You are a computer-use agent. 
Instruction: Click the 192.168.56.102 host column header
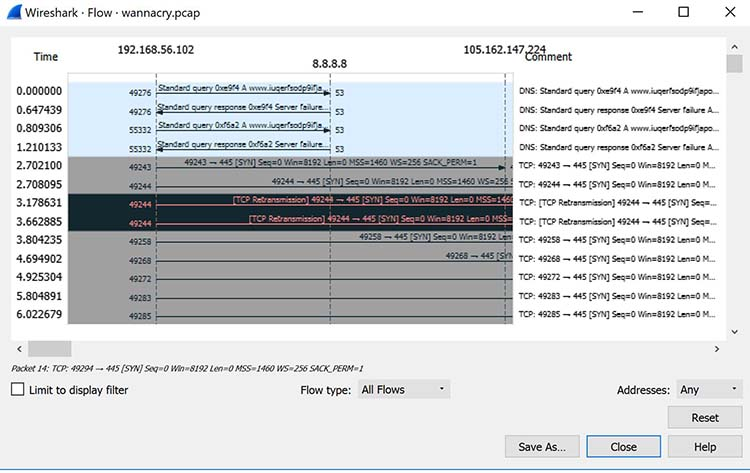(x=156, y=50)
